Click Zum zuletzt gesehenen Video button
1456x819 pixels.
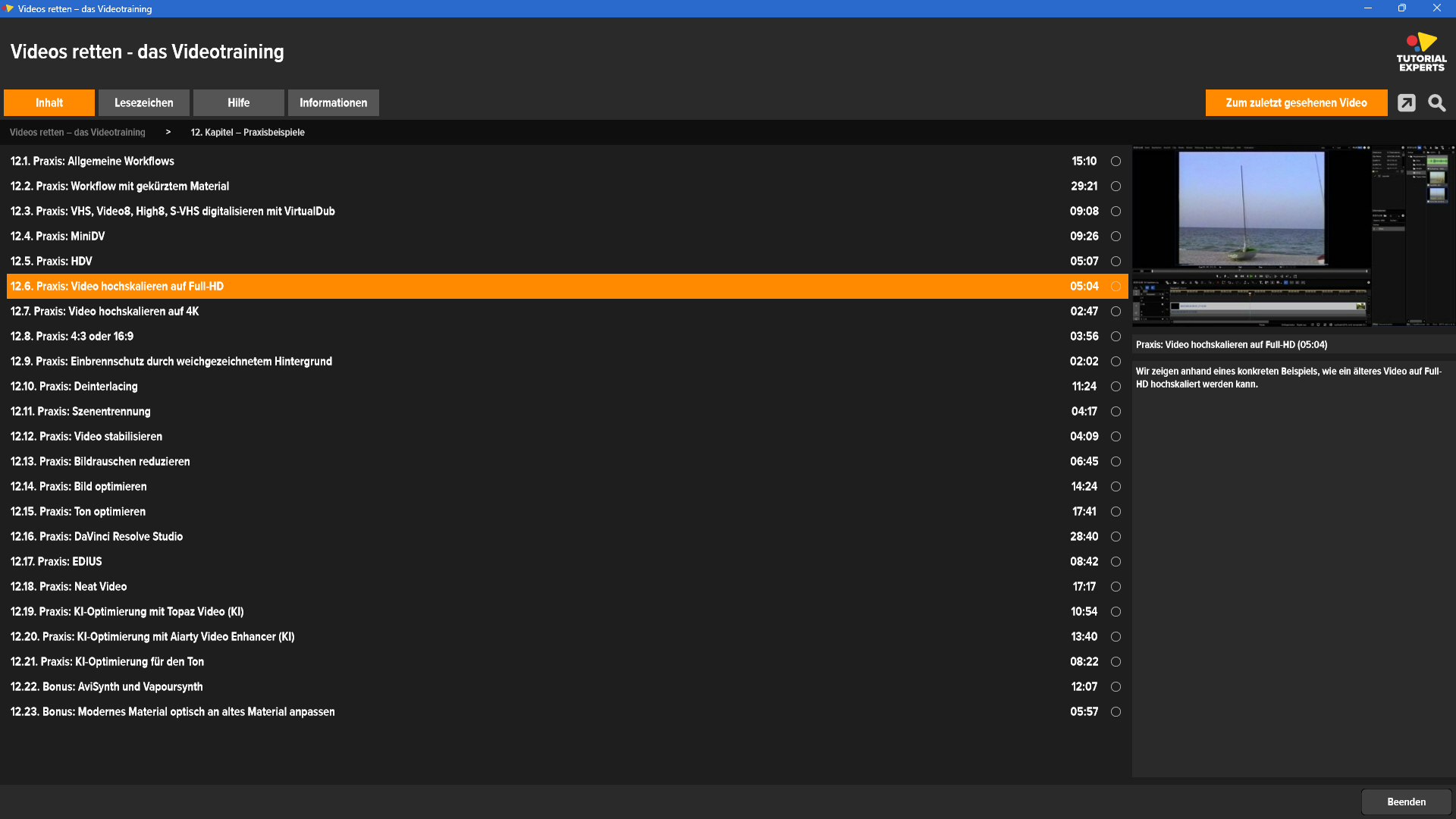tap(1297, 102)
